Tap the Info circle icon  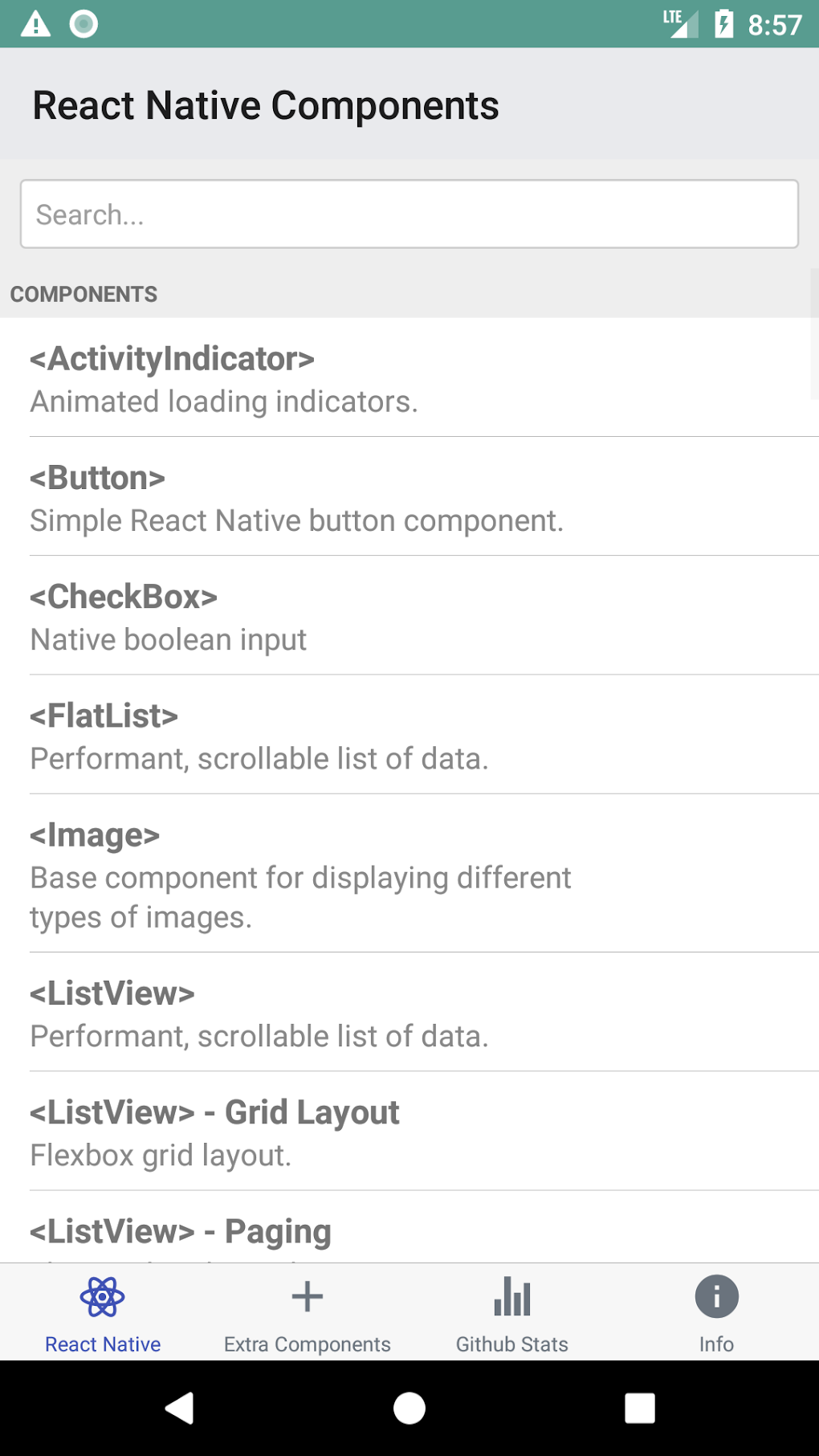coord(715,1295)
